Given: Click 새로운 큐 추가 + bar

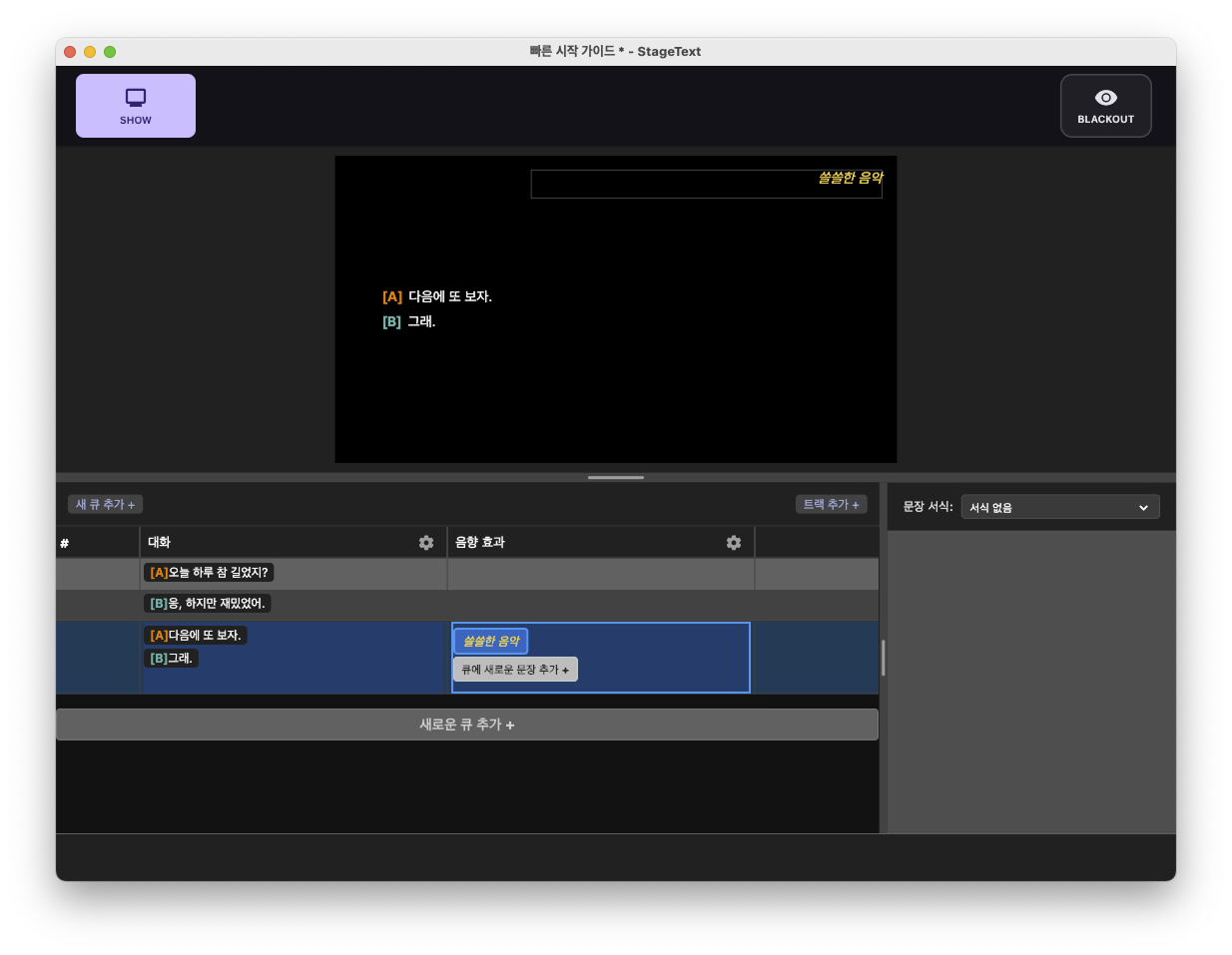Looking at the screenshot, I should click(x=466, y=724).
